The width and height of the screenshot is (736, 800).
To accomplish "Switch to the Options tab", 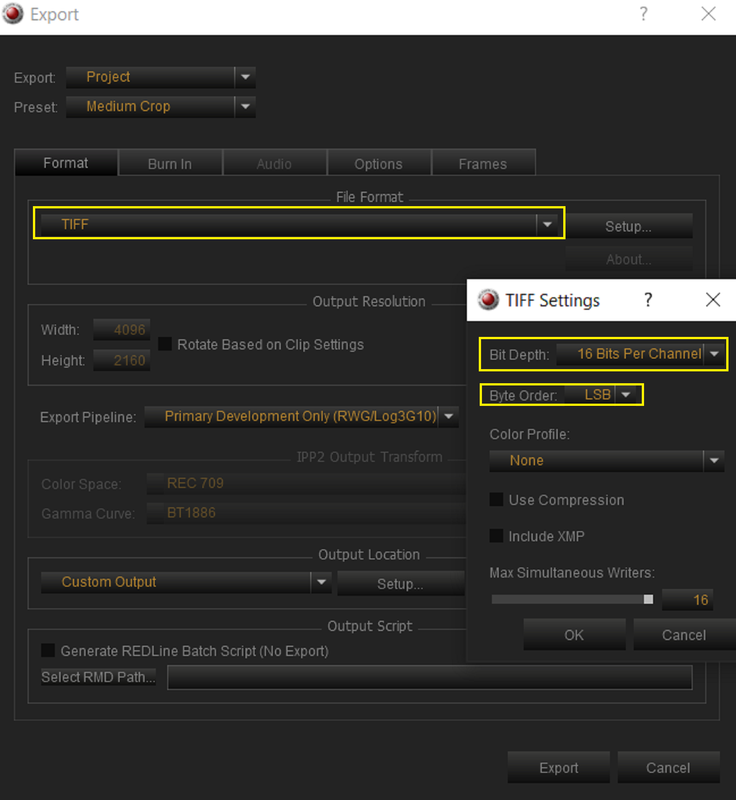I will [378, 164].
